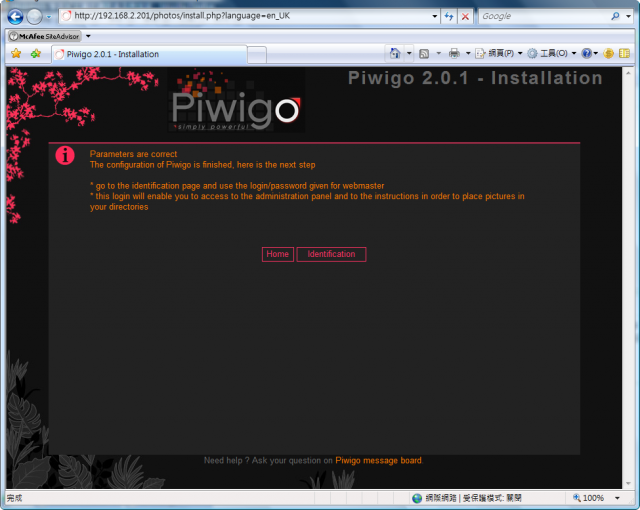Click the vertical scrollbar down arrow
Screen dimensions: 640x510
click(x=628, y=483)
